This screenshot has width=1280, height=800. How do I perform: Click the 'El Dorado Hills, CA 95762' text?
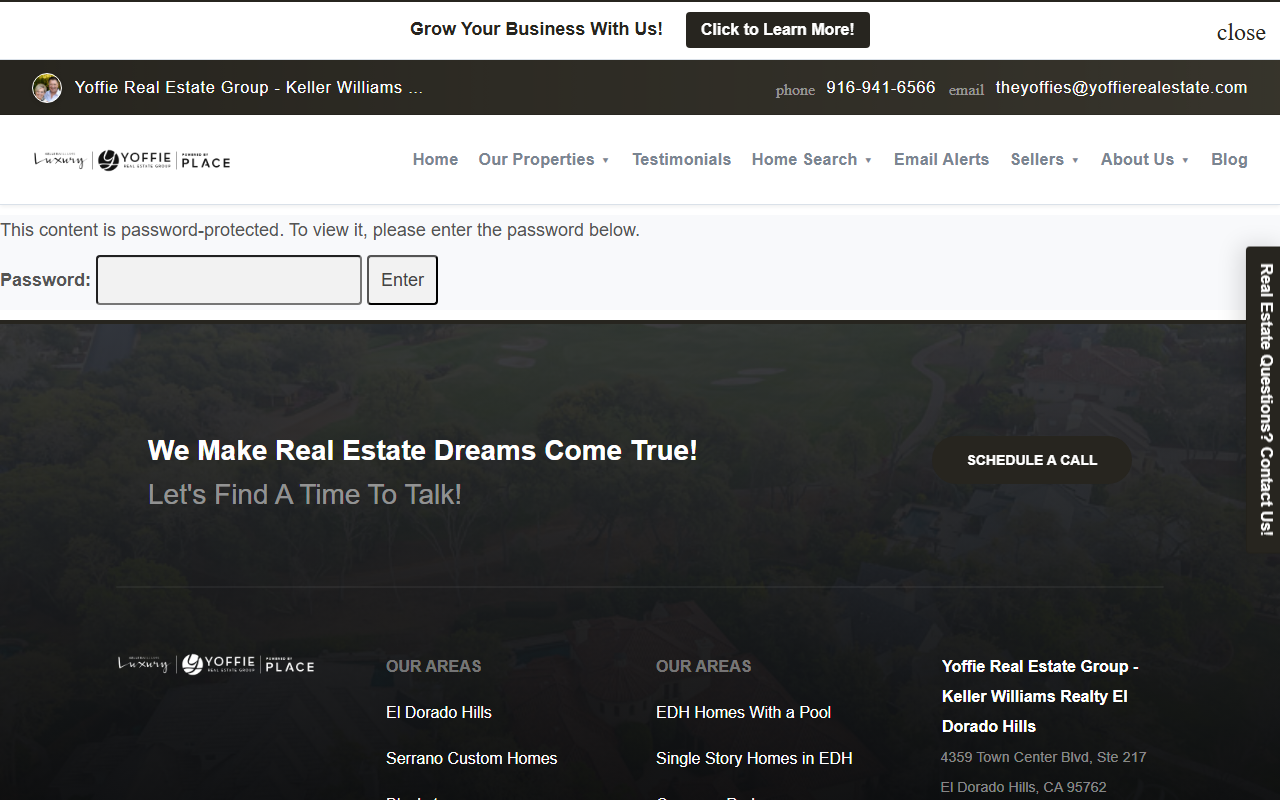1023,787
